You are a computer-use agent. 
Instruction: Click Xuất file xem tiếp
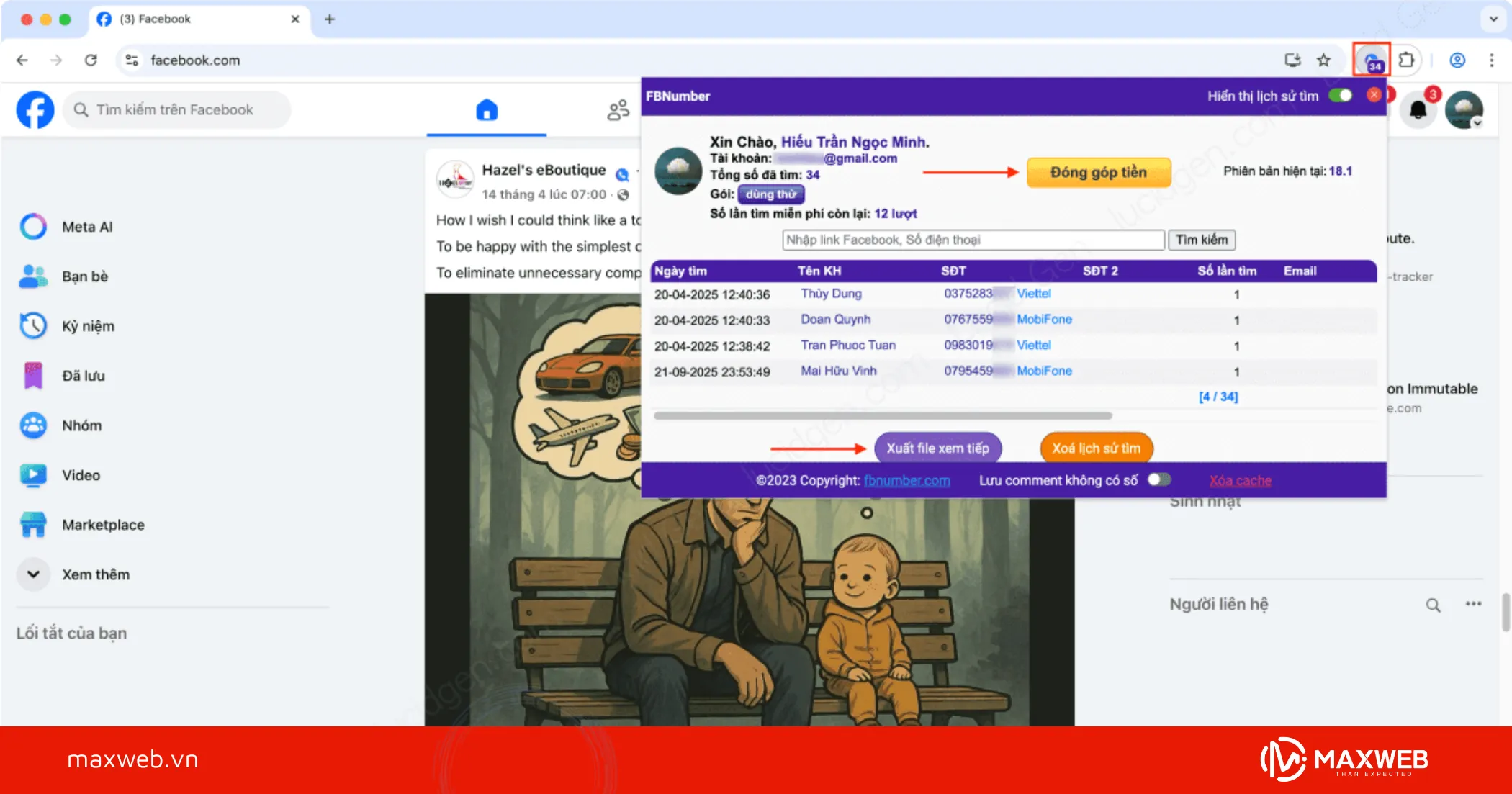pyautogui.click(x=937, y=448)
